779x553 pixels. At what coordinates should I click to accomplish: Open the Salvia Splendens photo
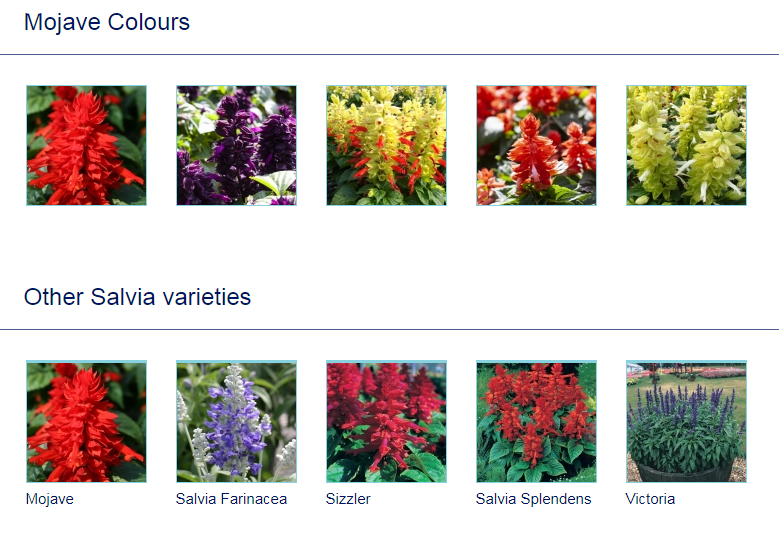point(537,421)
